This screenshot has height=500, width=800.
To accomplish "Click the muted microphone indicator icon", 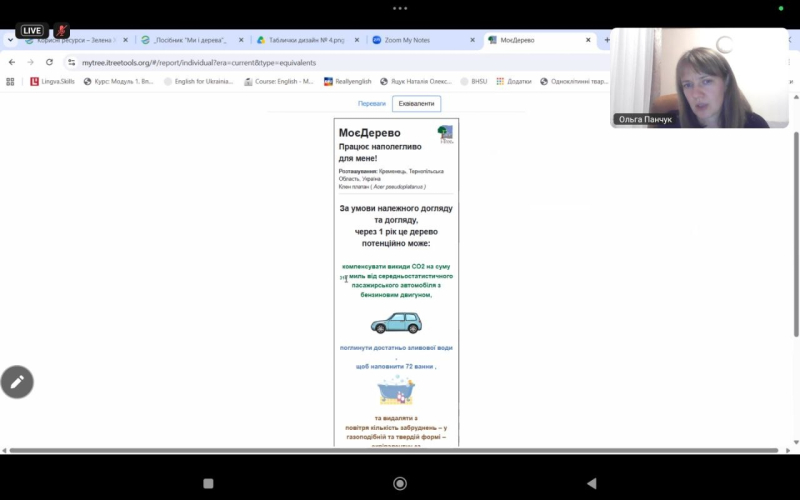I will tap(62, 31).
